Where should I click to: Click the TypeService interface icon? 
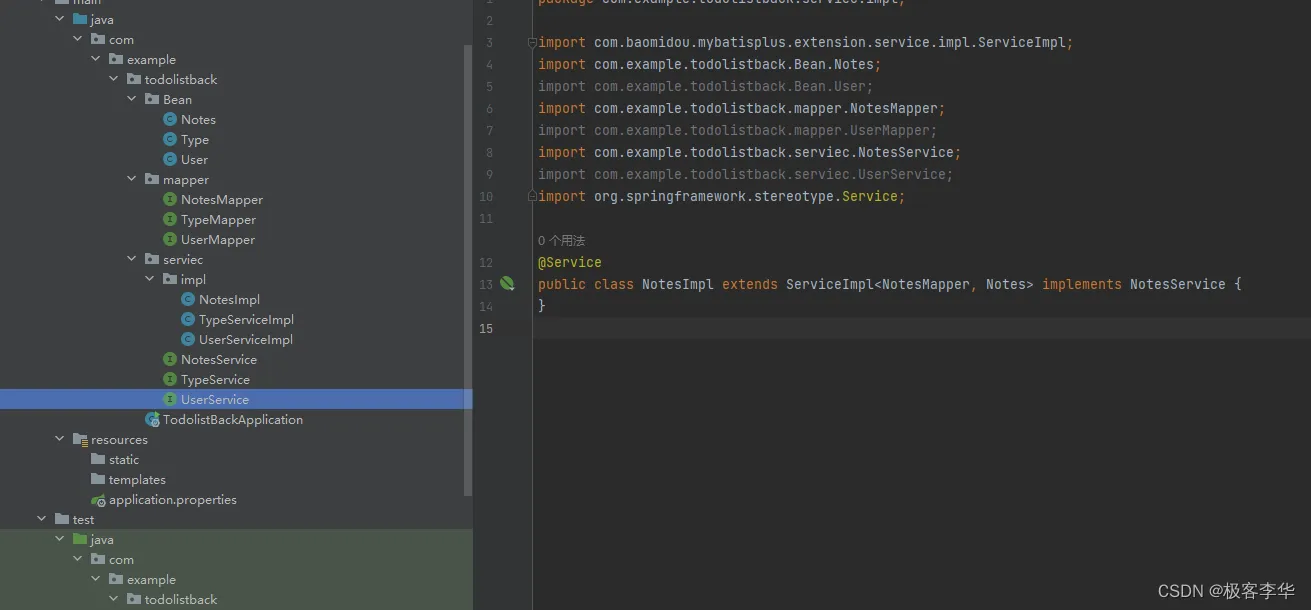tap(170, 379)
